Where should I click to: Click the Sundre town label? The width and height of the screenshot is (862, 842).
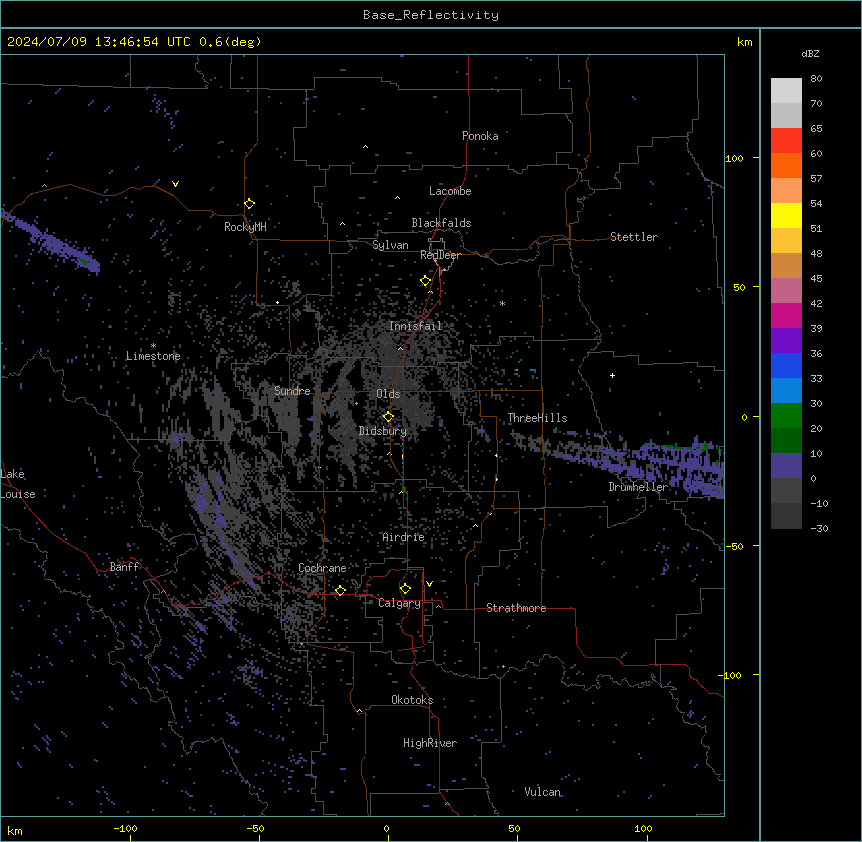(292, 391)
